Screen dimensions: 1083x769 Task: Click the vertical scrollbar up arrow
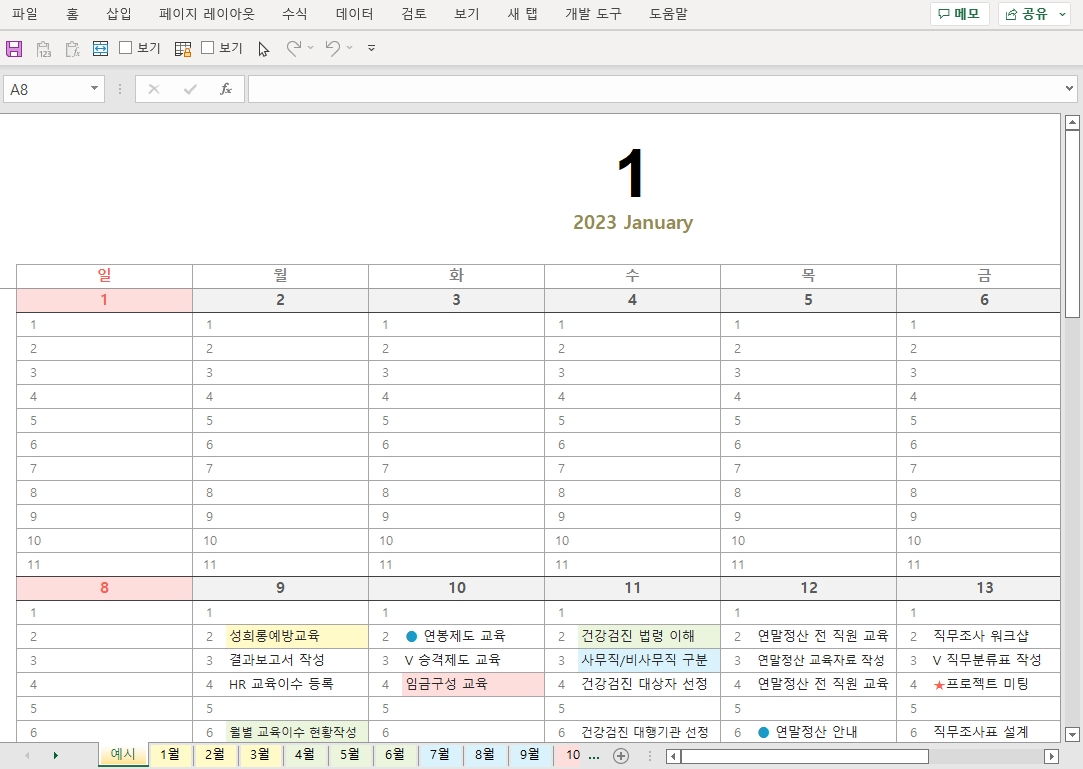tap(1072, 122)
